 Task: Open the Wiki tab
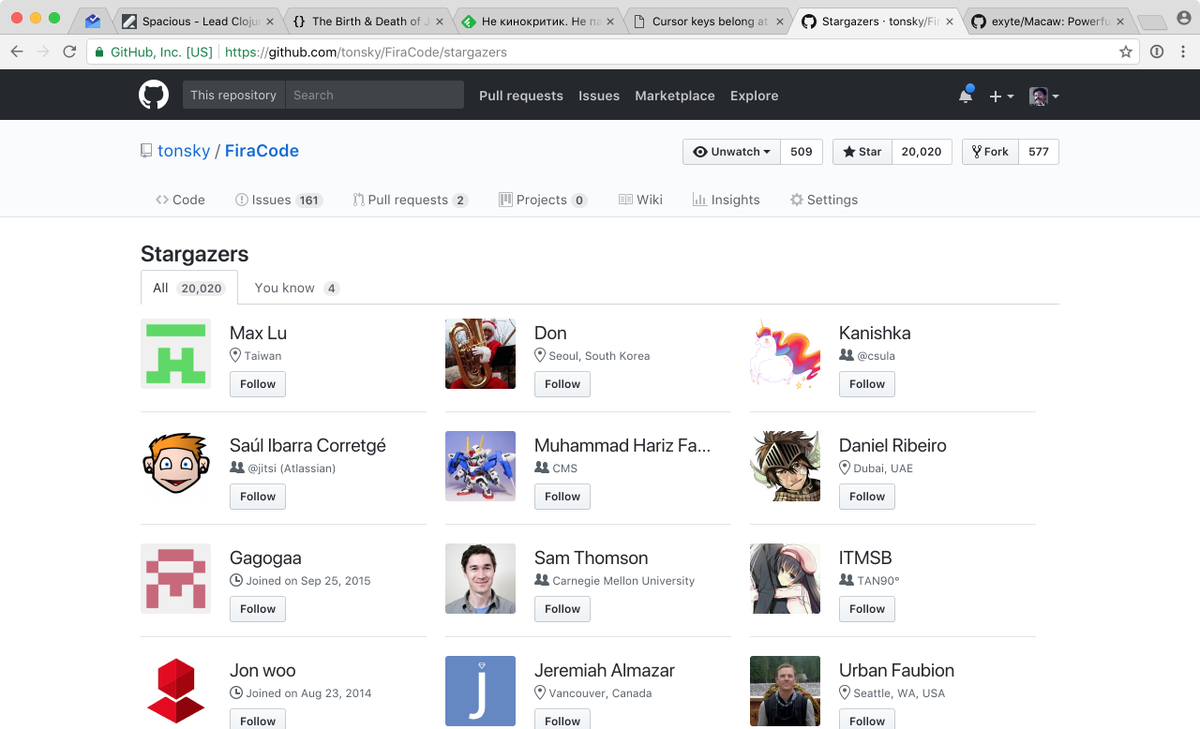pos(640,200)
